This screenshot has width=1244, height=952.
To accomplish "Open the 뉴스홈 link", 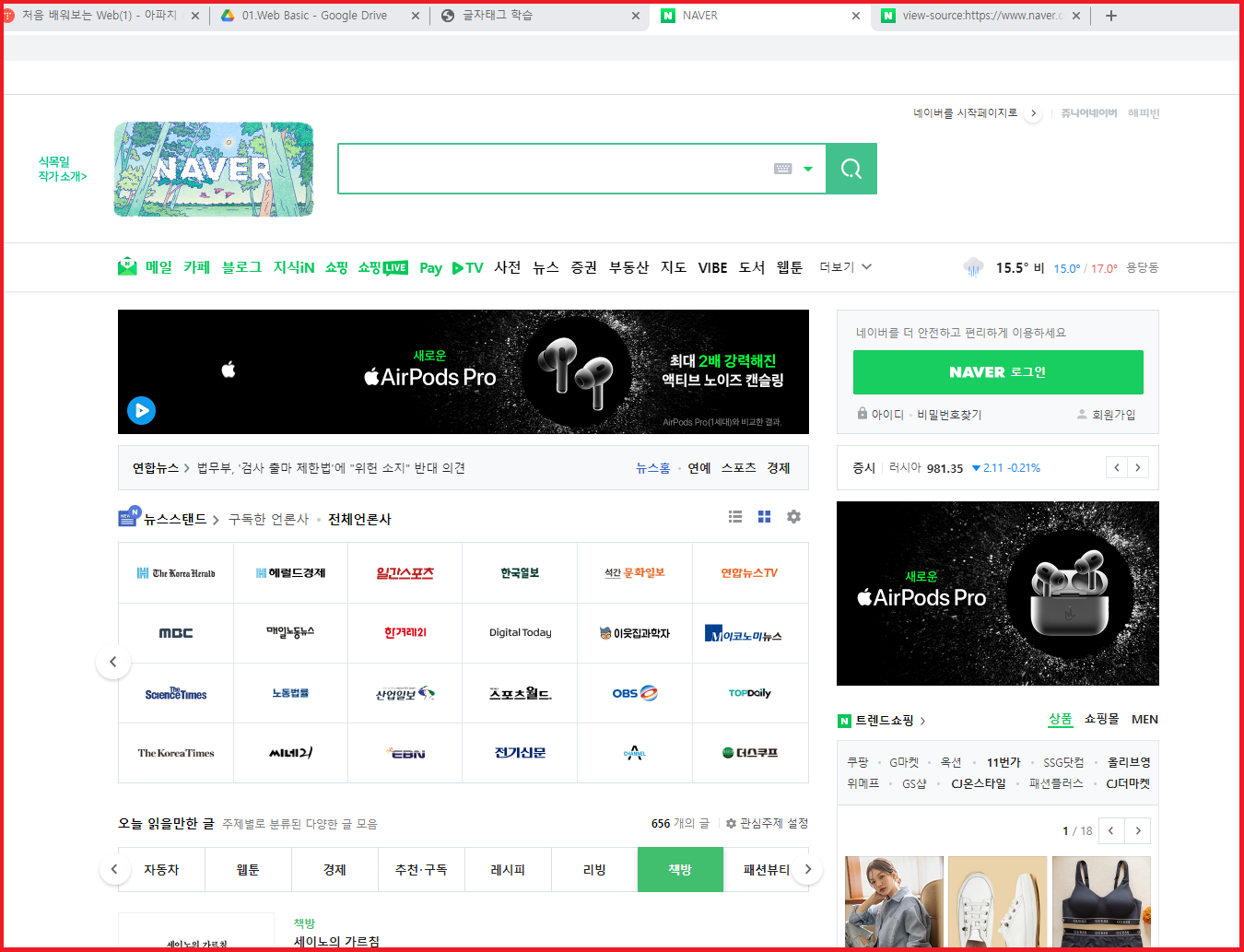I will (652, 468).
